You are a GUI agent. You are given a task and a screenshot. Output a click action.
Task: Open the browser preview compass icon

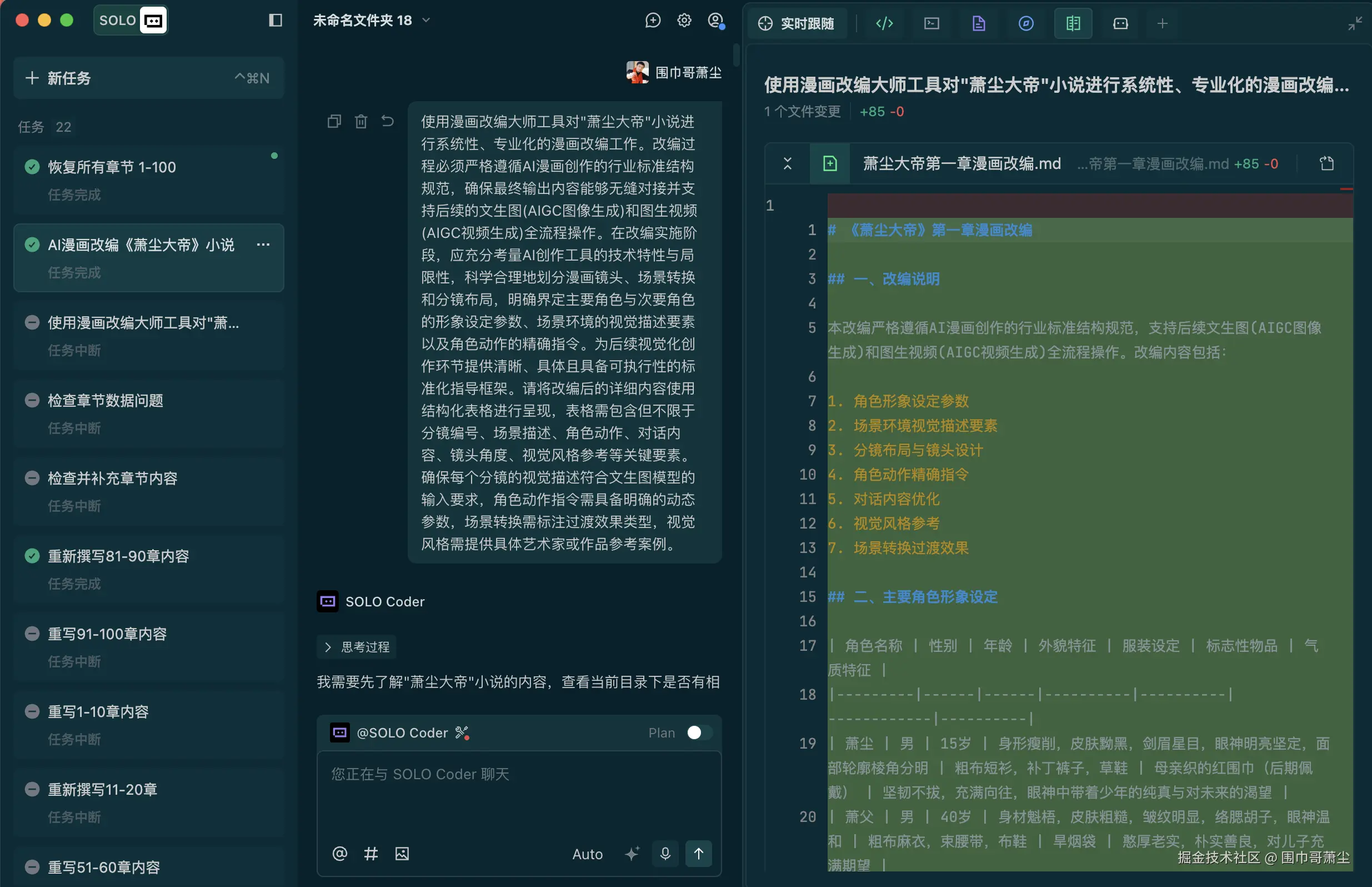(x=1025, y=23)
